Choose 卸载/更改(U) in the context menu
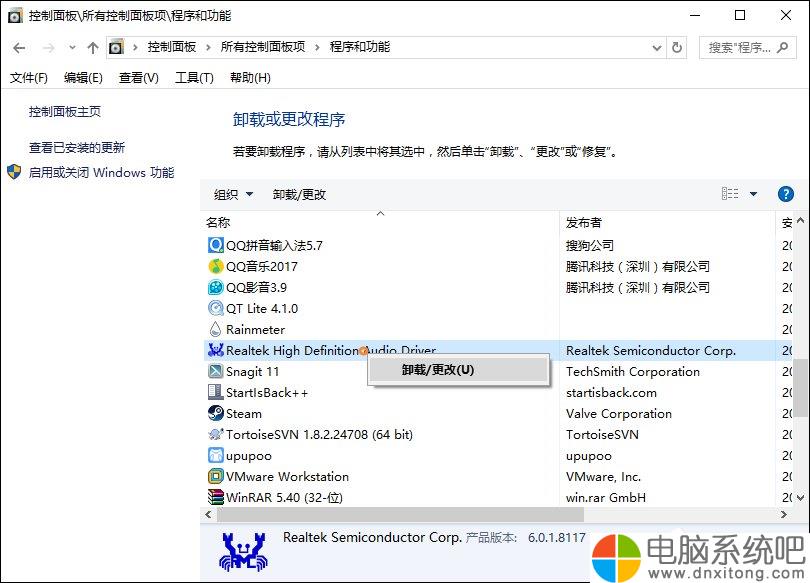The height and width of the screenshot is (583, 810). 458,370
